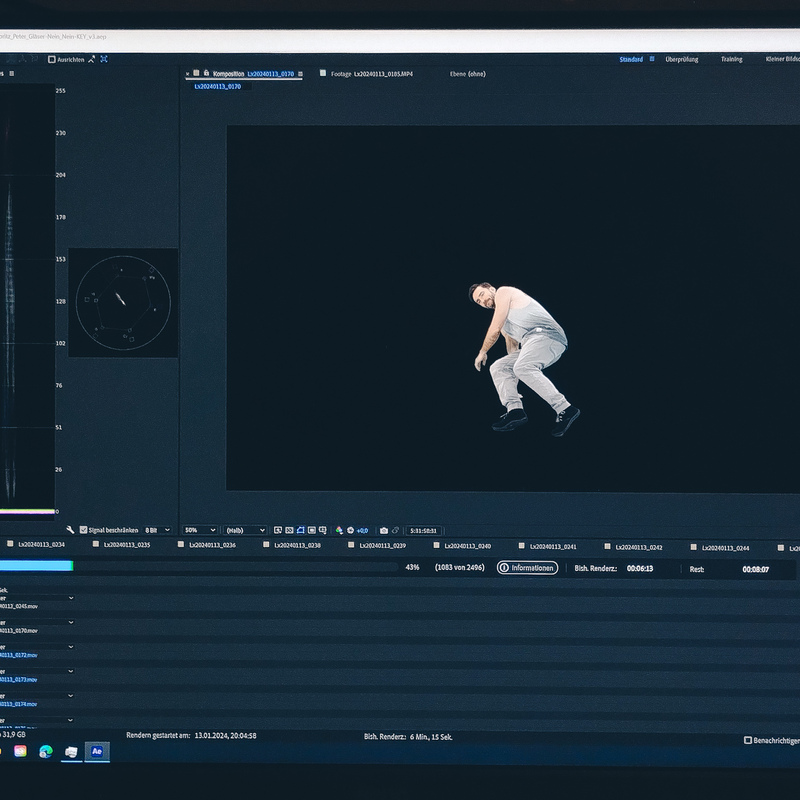
Task: Open the Lx20240113_0236 timeline tab
Action: click(x=212, y=545)
